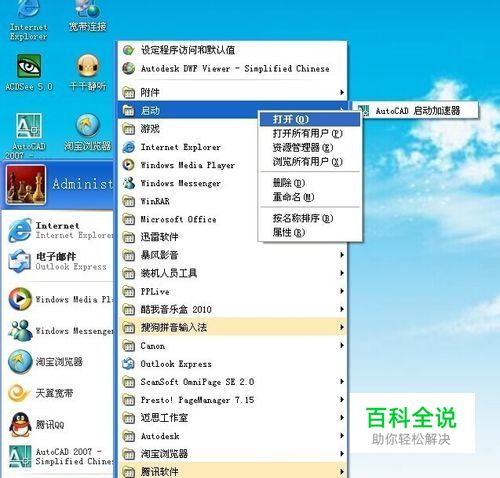Open 腾讯软件 program folder
Image resolution: width=500 pixels, height=478 pixels.
tap(232, 471)
